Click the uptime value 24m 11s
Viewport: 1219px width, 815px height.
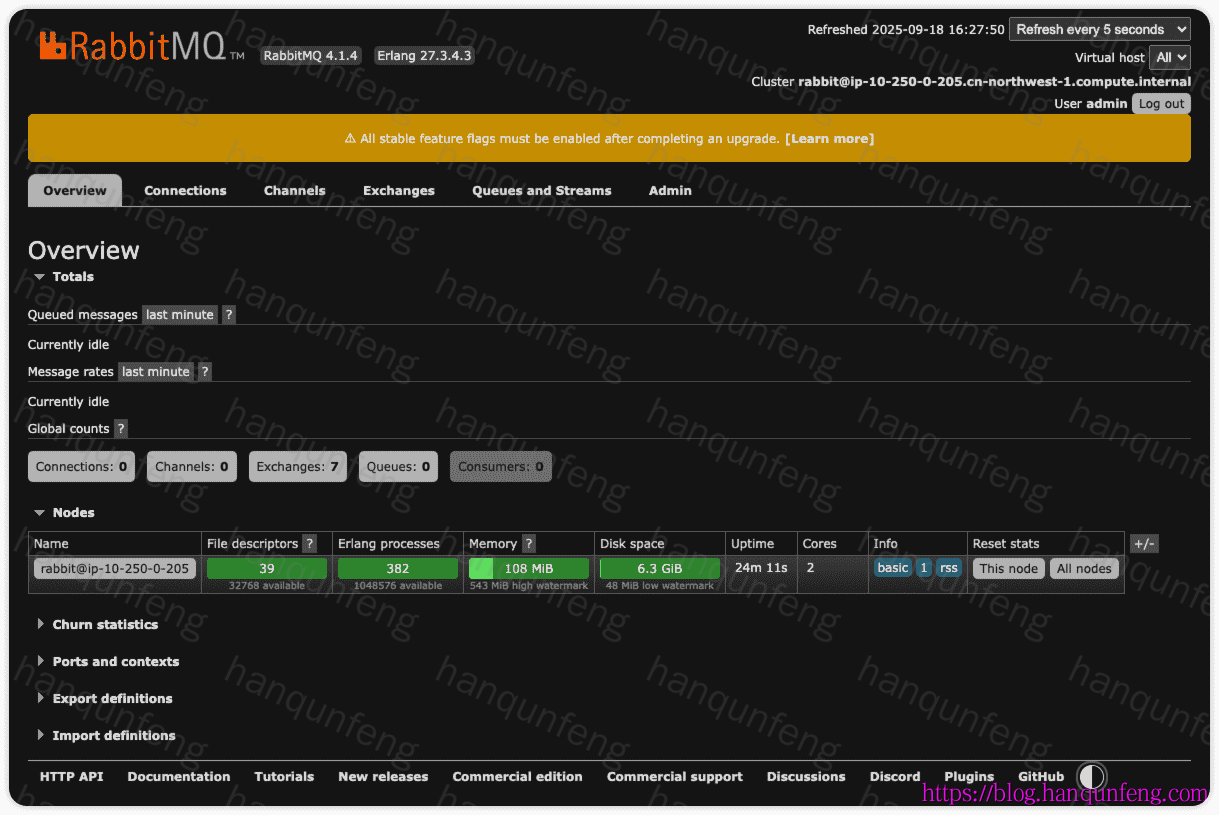[x=761, y=567]
